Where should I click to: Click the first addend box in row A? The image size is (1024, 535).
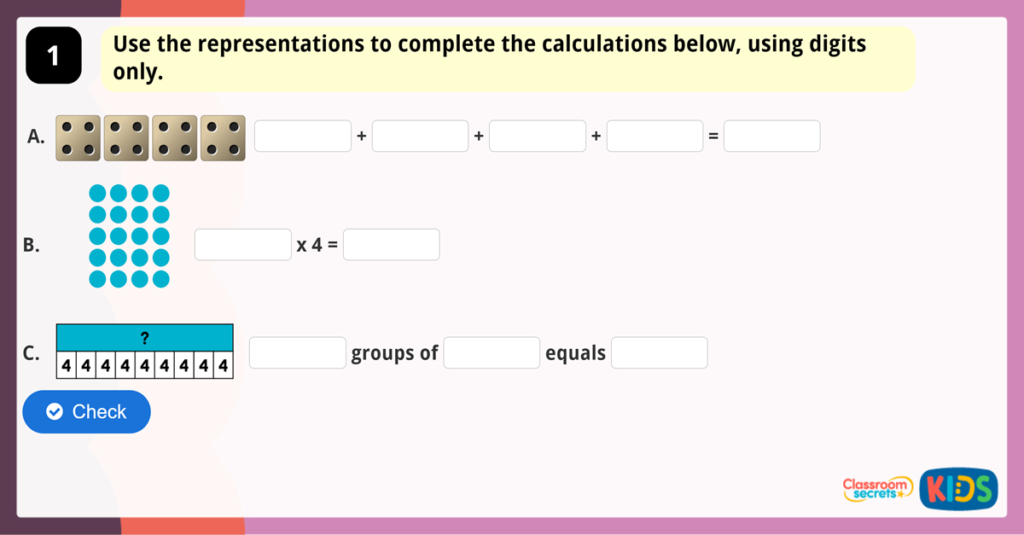pos(303,136)
